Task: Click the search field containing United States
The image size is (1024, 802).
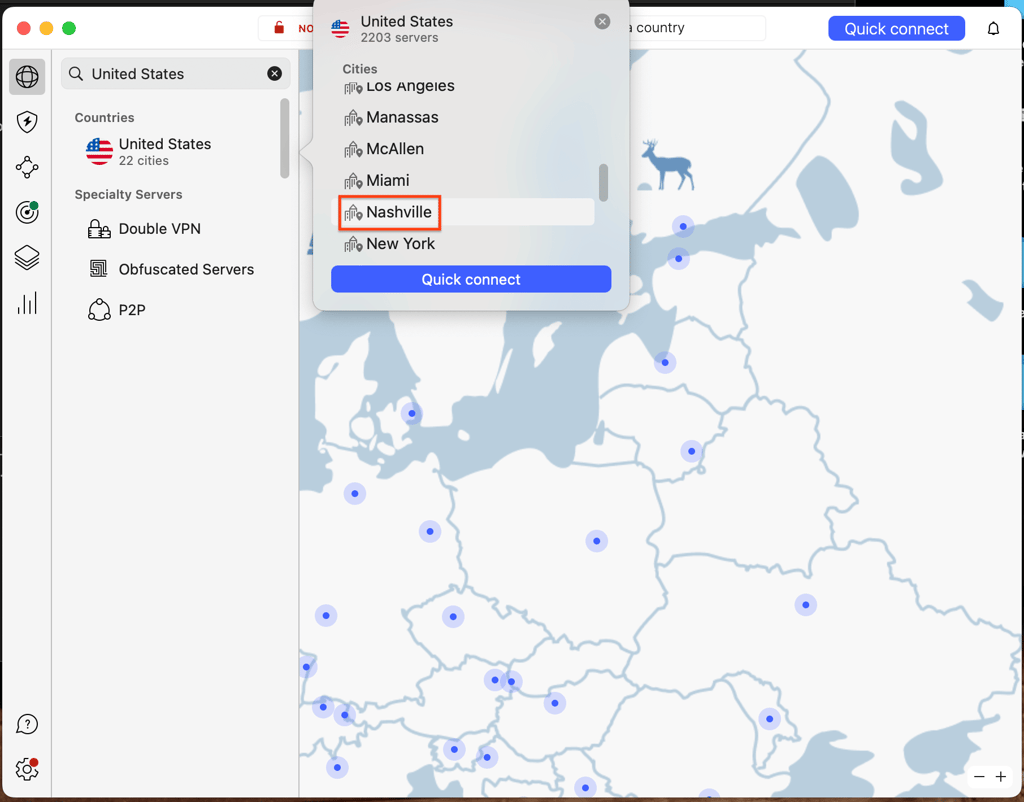Action: click(175, 74)
